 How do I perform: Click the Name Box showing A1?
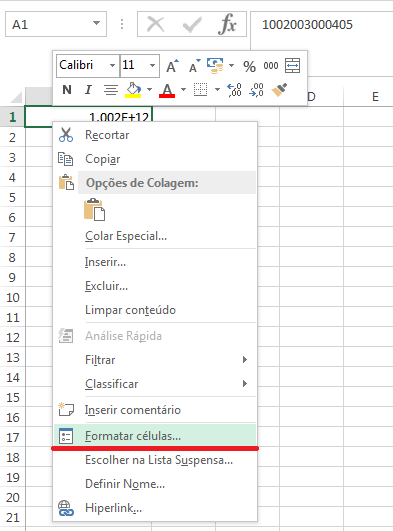49,24
